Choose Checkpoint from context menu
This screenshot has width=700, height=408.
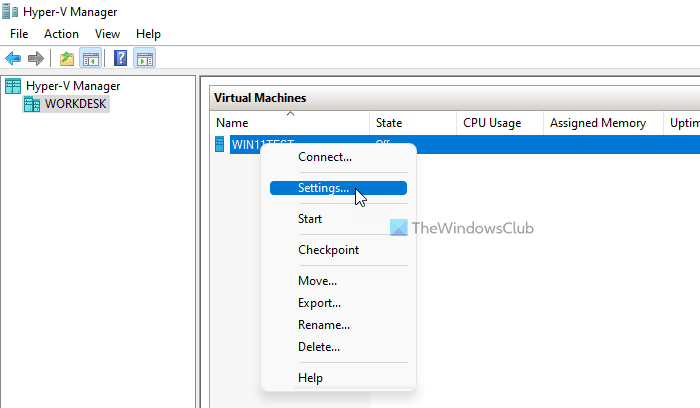tap(338, 250)
